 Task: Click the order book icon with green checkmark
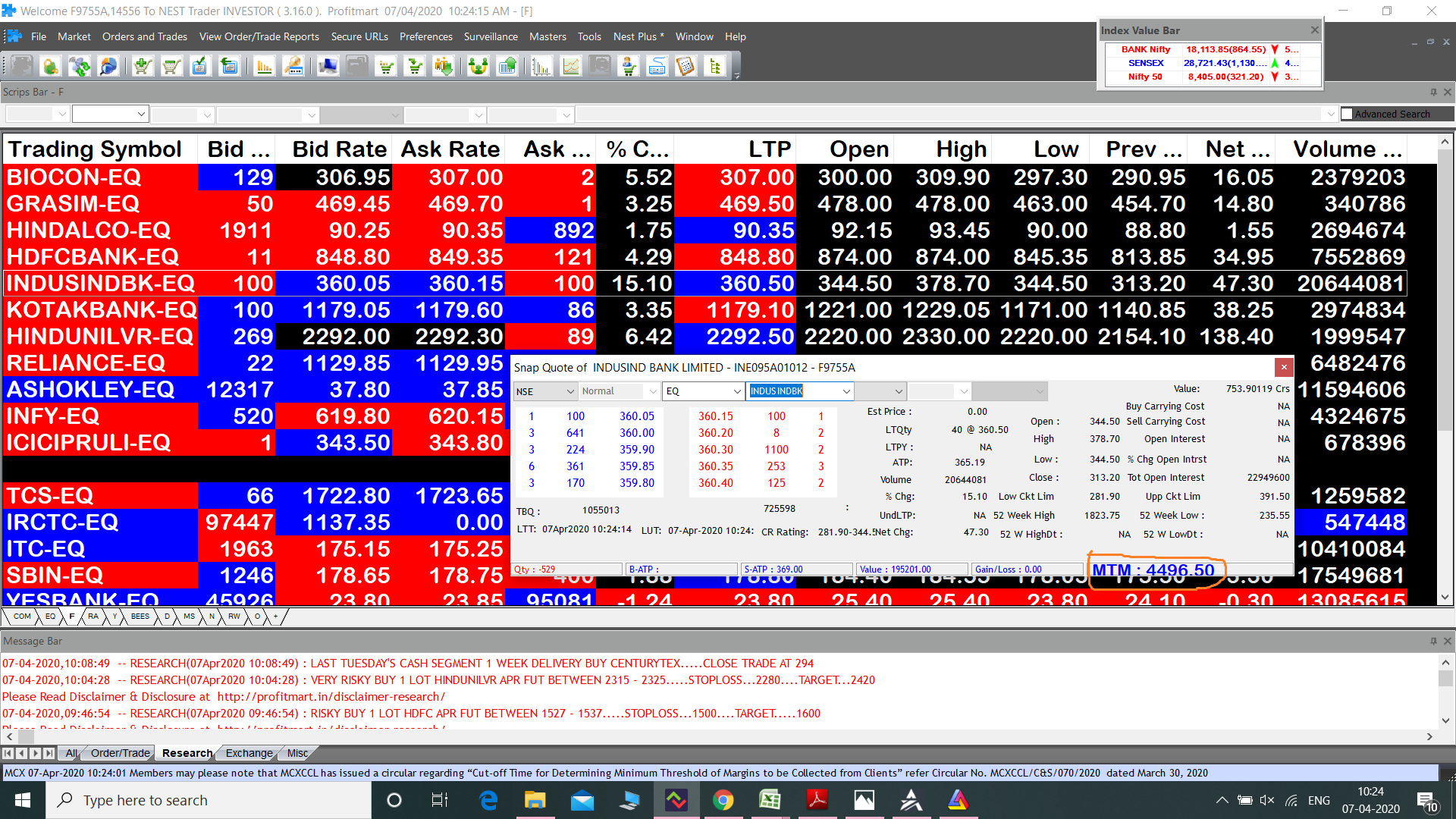coord(200,67)
